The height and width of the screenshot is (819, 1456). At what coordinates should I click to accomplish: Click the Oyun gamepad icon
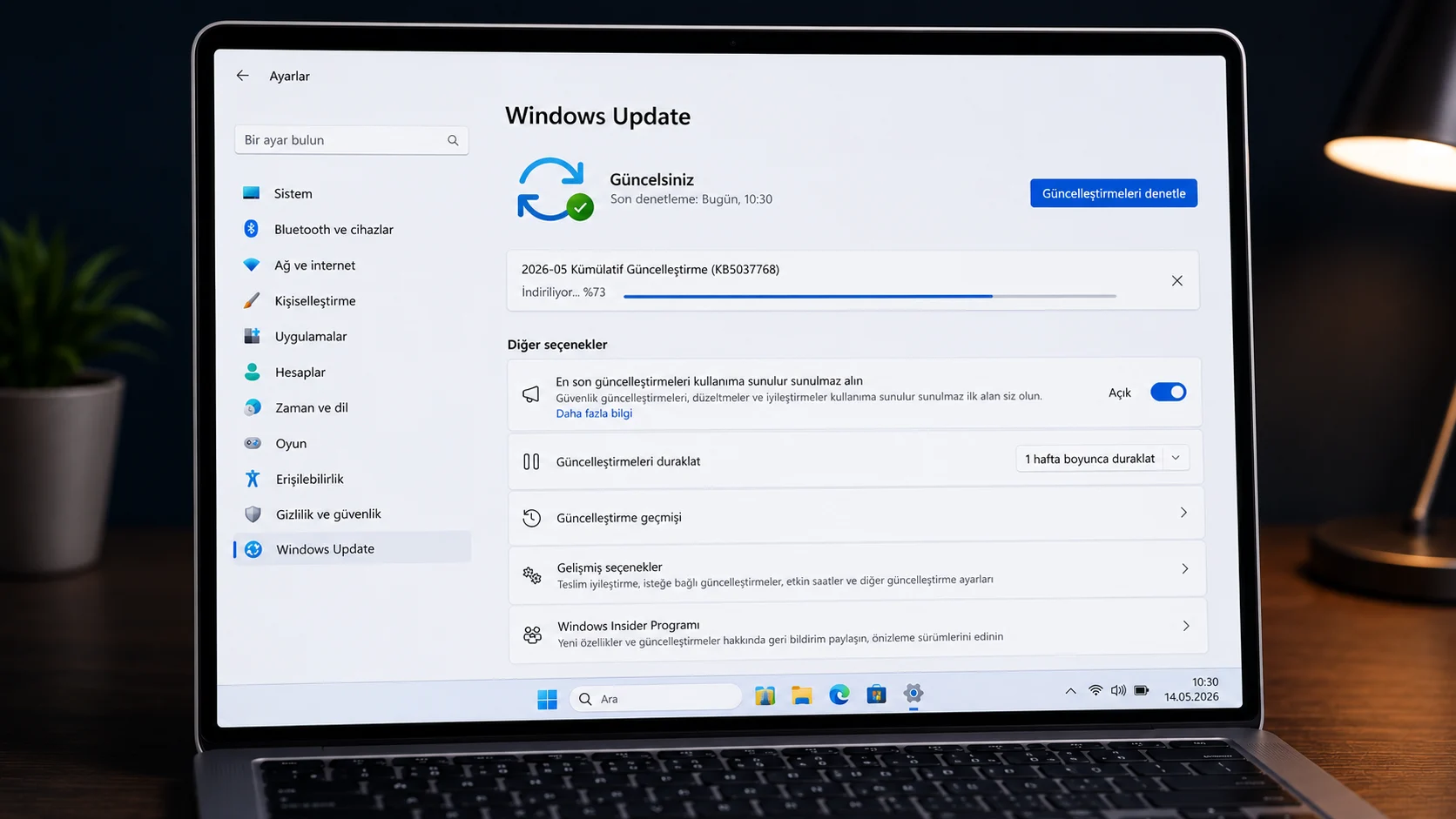pos(253,443)
